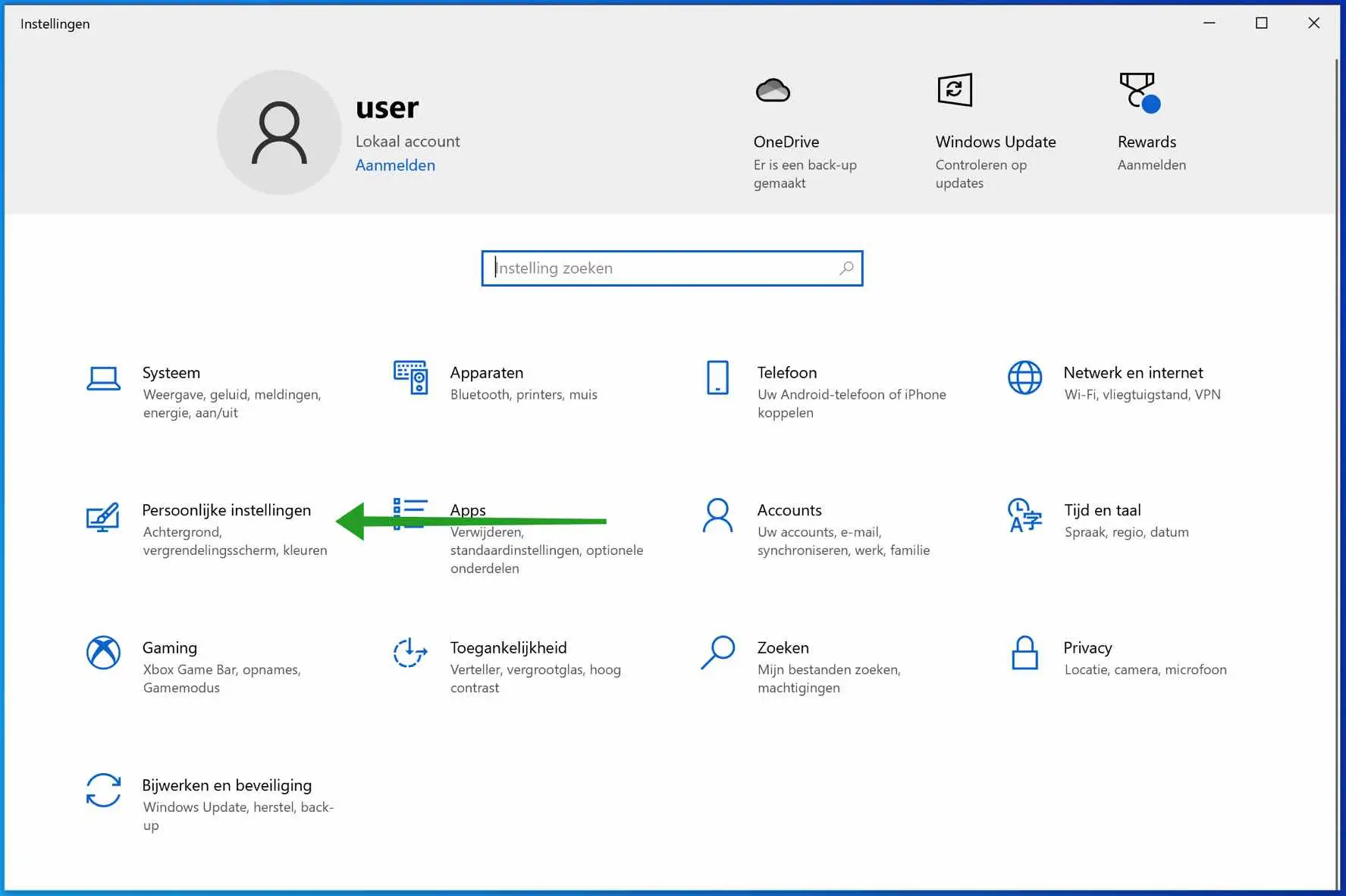Open the OneDrive cloud icon
Image resolution: width=1346 pixels, height=896 pixels.
773,90
